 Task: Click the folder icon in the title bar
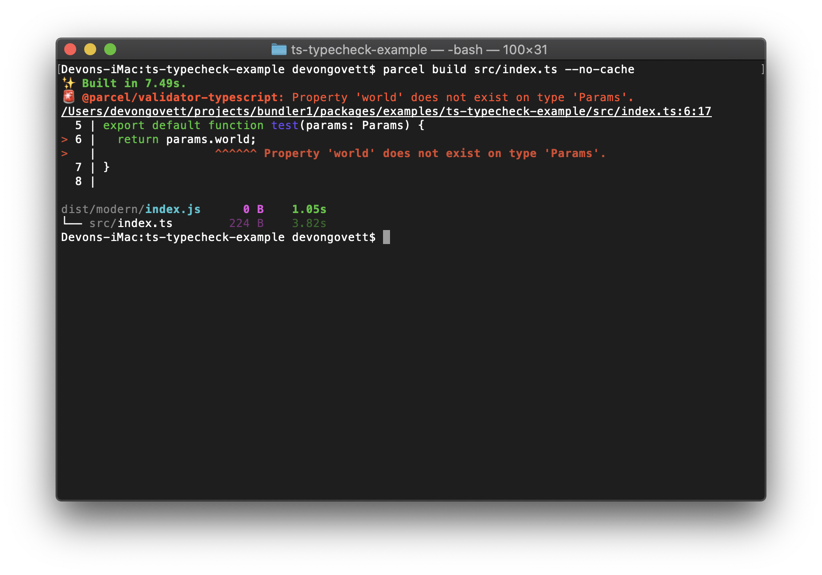279,49
